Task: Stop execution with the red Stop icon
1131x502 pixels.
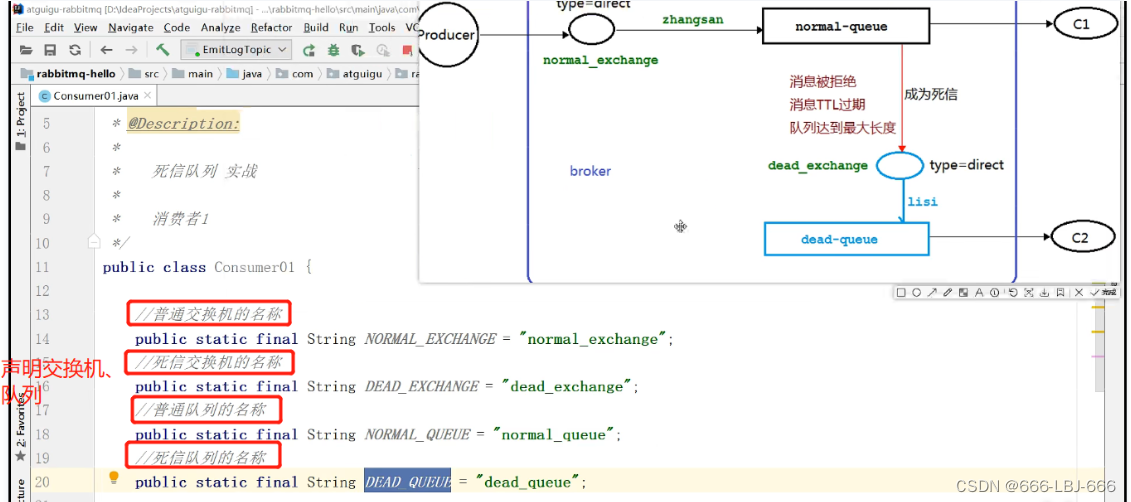Action: point(407,50)
